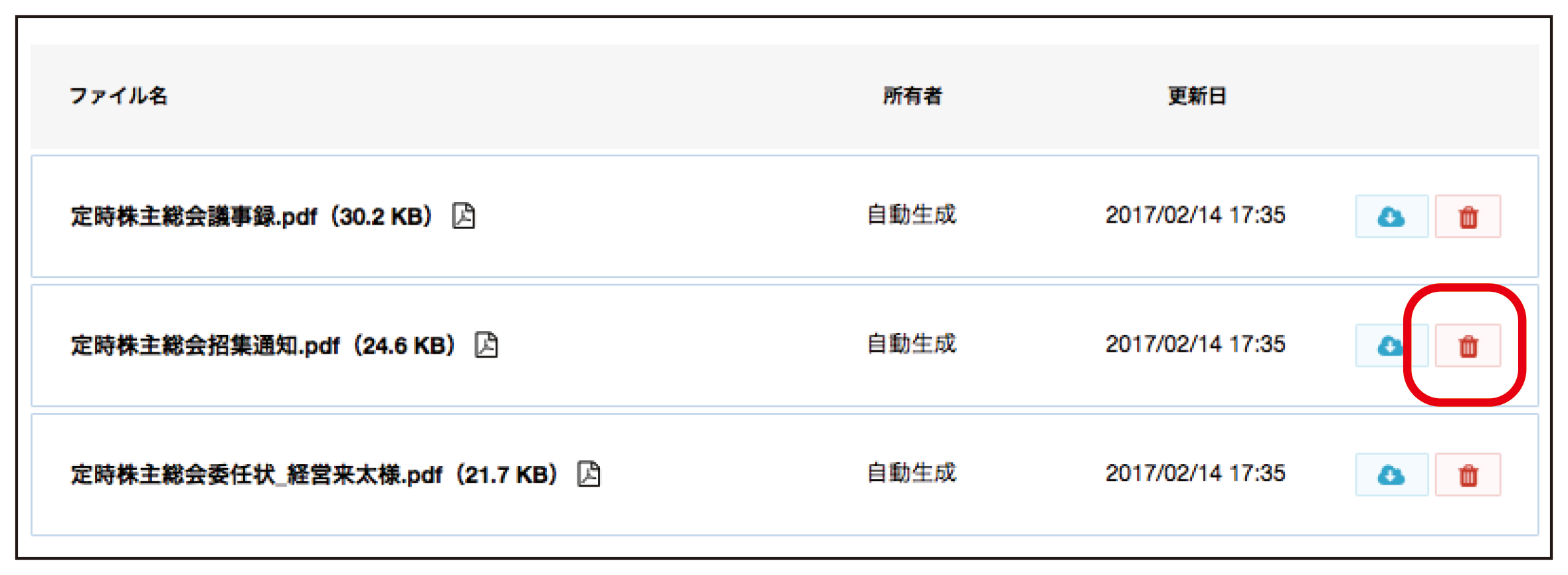Download 定時株主総会委任状_経営来太様.pdf with cloud icon

(x=1391, y=474)
